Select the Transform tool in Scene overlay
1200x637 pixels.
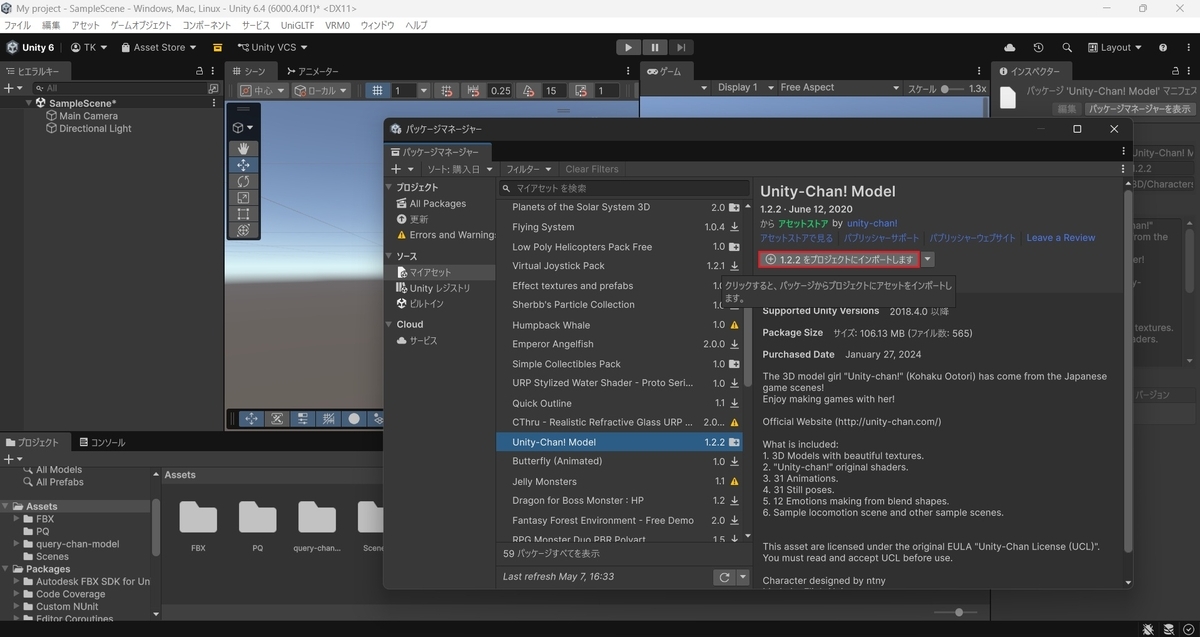[243, 230]
